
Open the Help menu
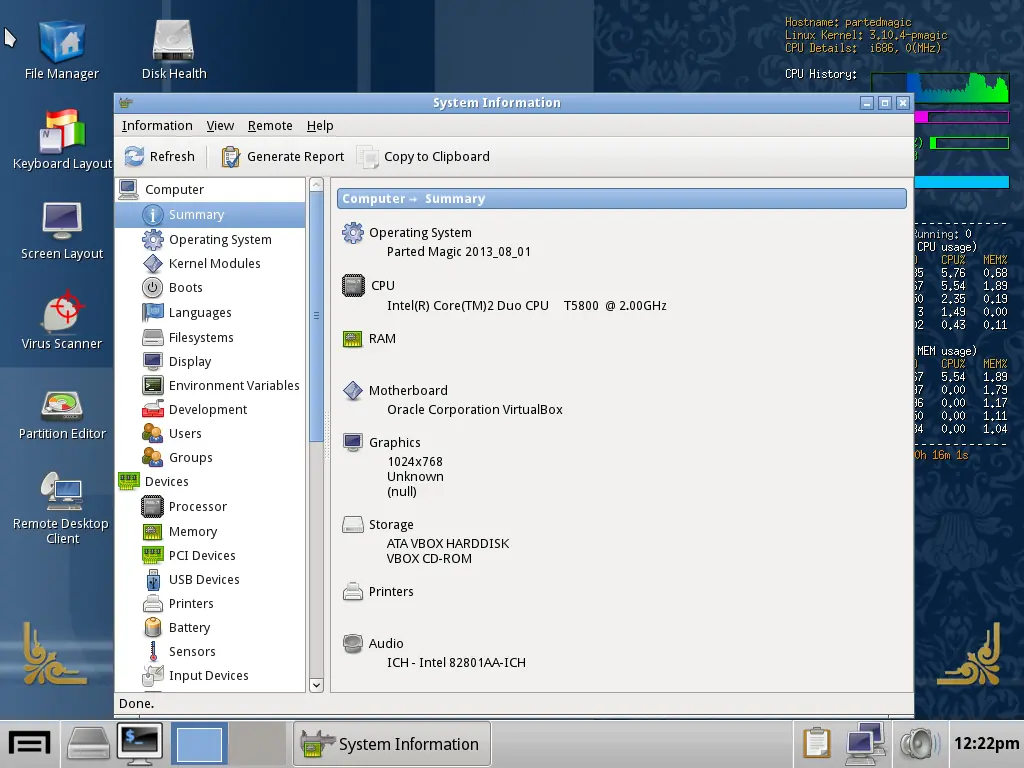(320, 125)
